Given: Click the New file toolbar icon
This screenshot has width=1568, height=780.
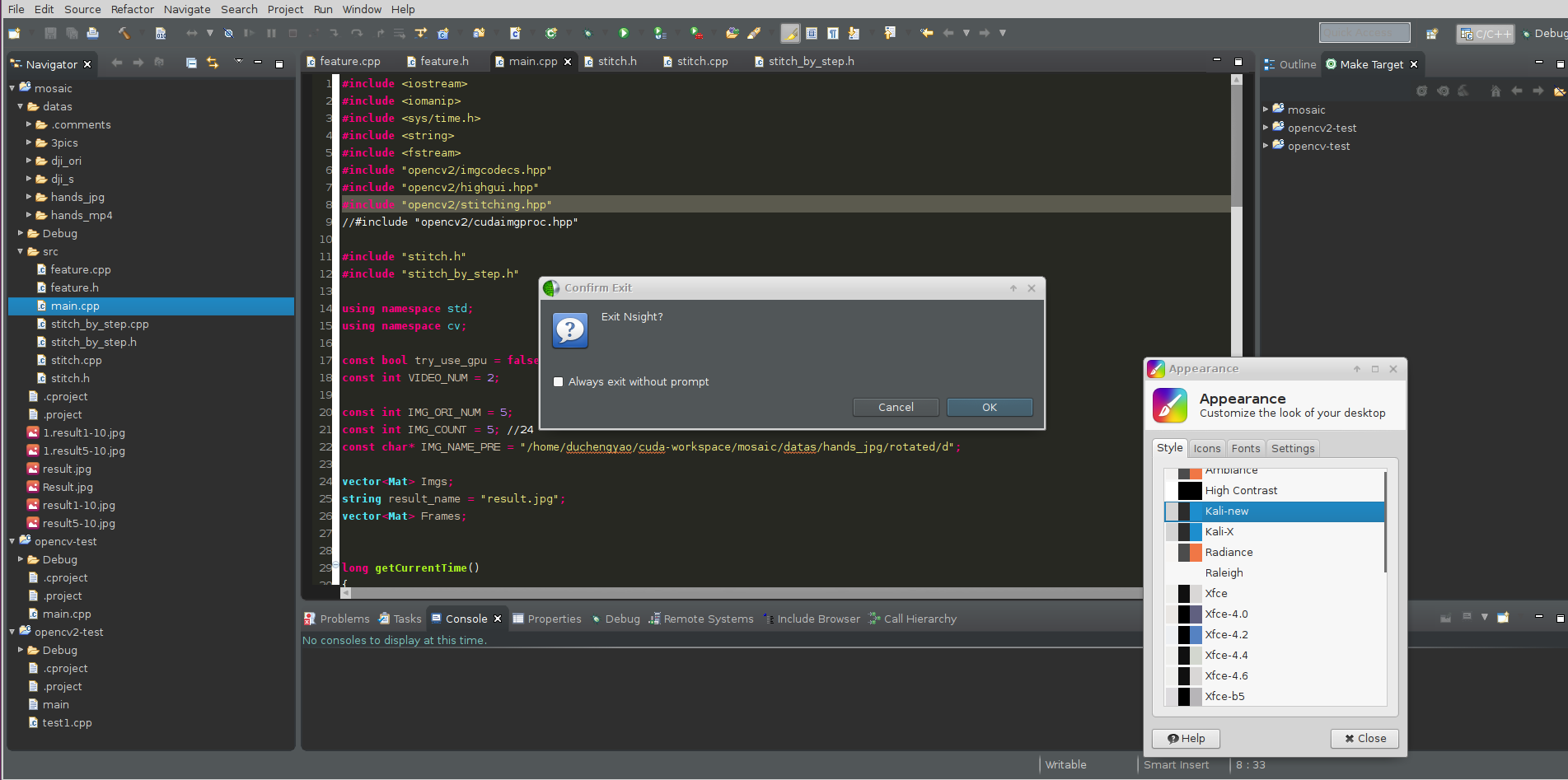Looking at the screenshot, I should point(15,34).
